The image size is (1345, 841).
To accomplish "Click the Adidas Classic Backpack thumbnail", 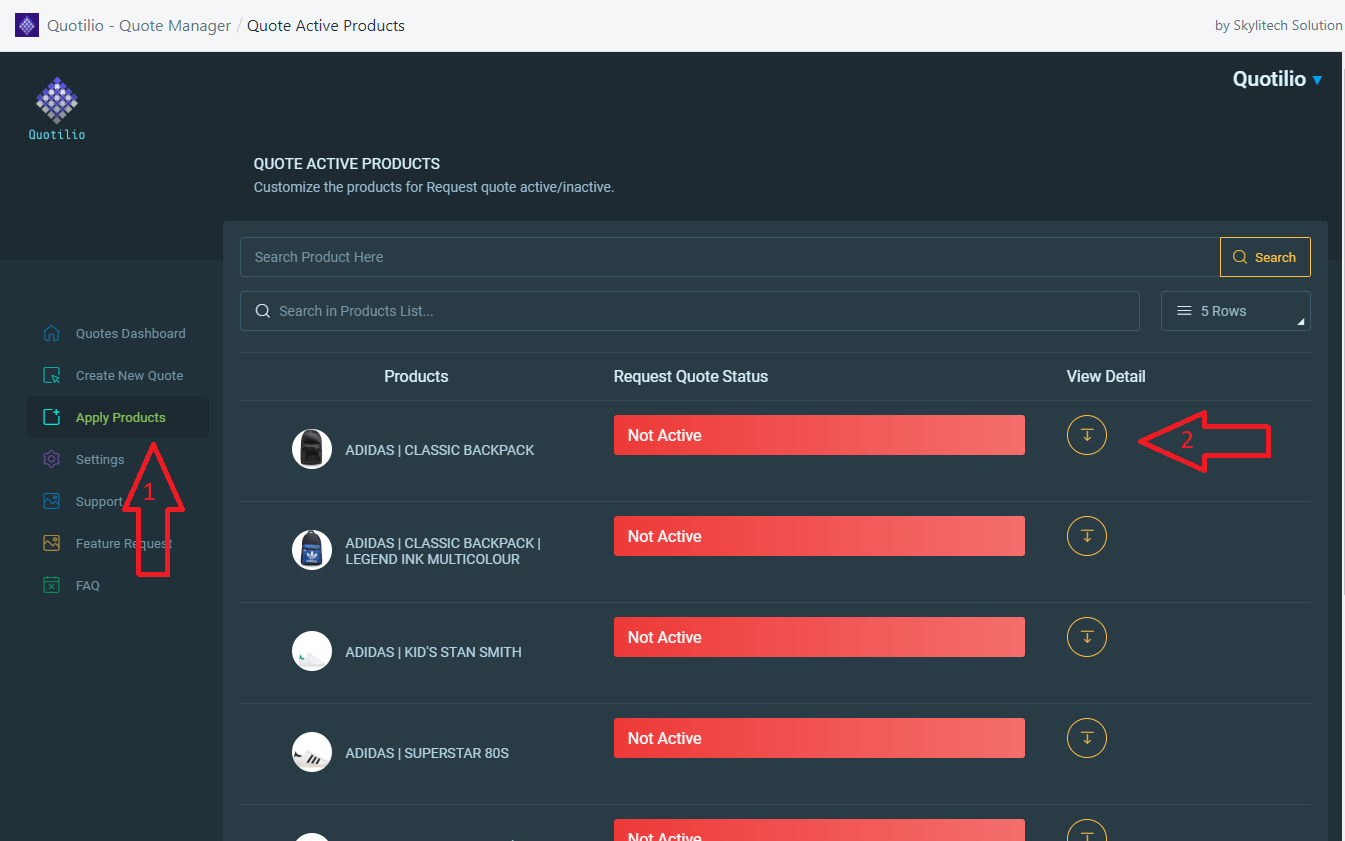I will tap(312, 449).
